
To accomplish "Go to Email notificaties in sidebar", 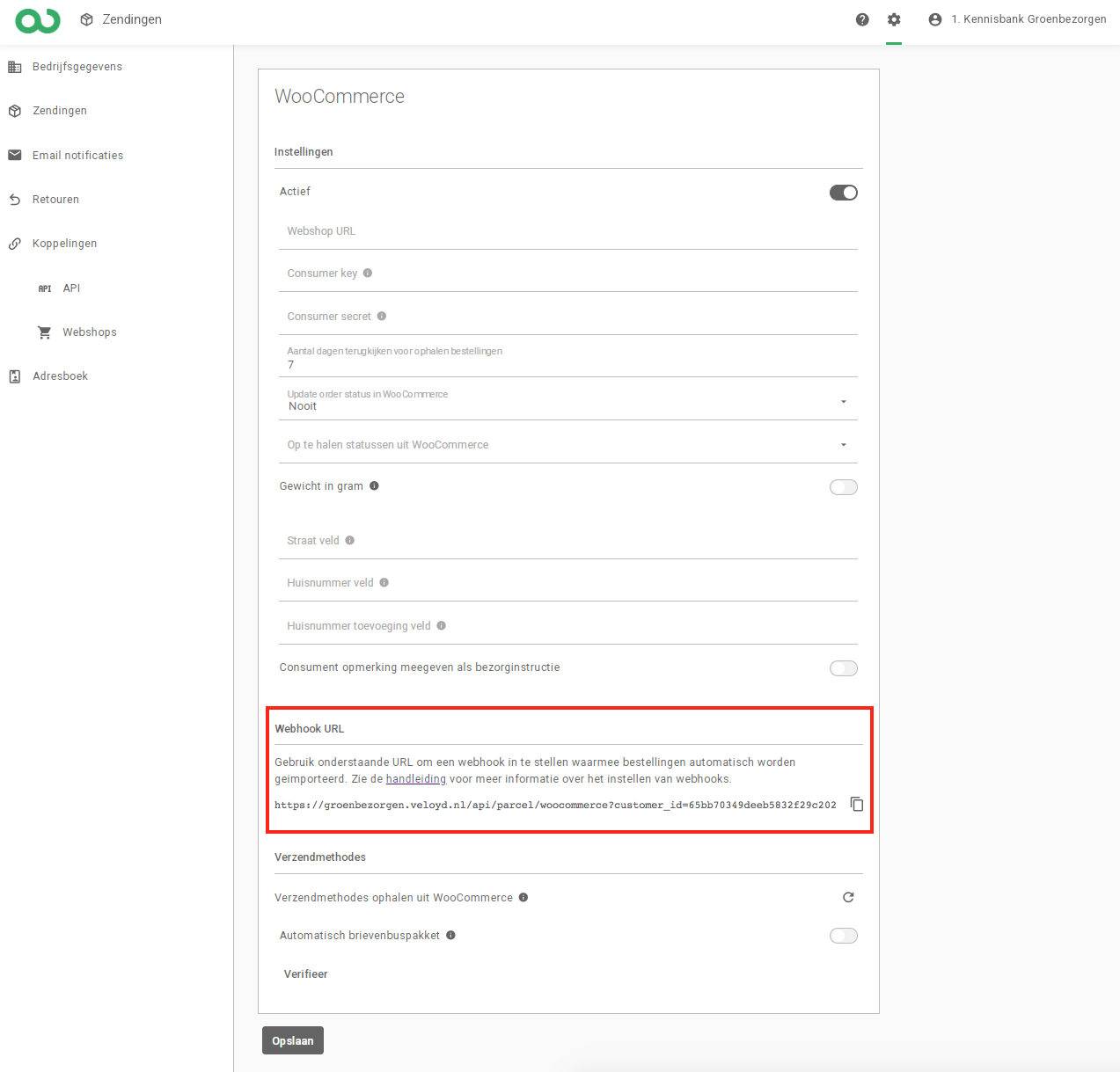I will [x=77, y=156].
